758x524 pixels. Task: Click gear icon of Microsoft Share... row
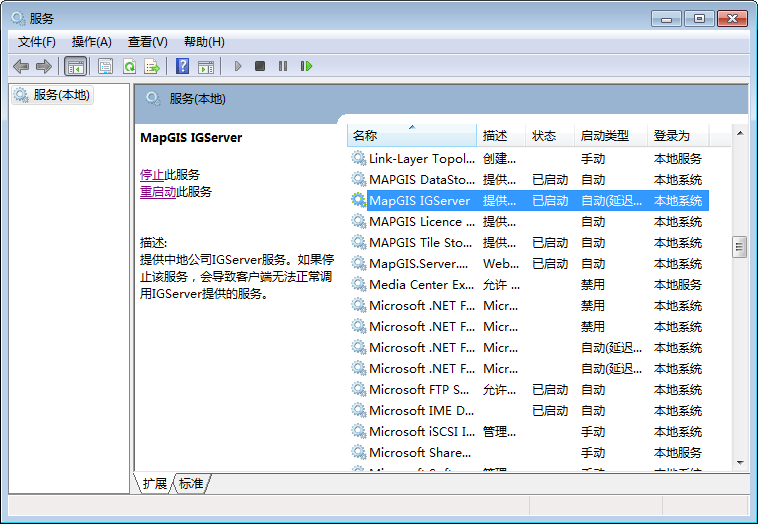pos(358,452)
